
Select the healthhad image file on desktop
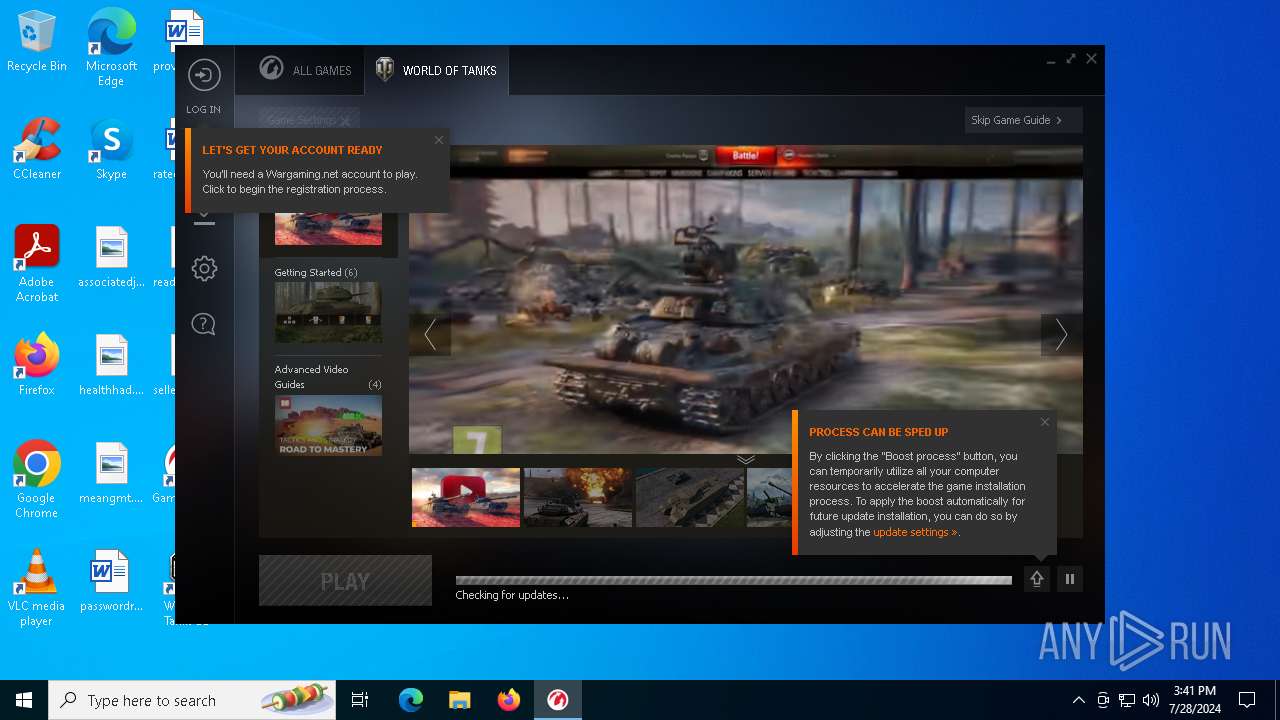pos(111,366)
